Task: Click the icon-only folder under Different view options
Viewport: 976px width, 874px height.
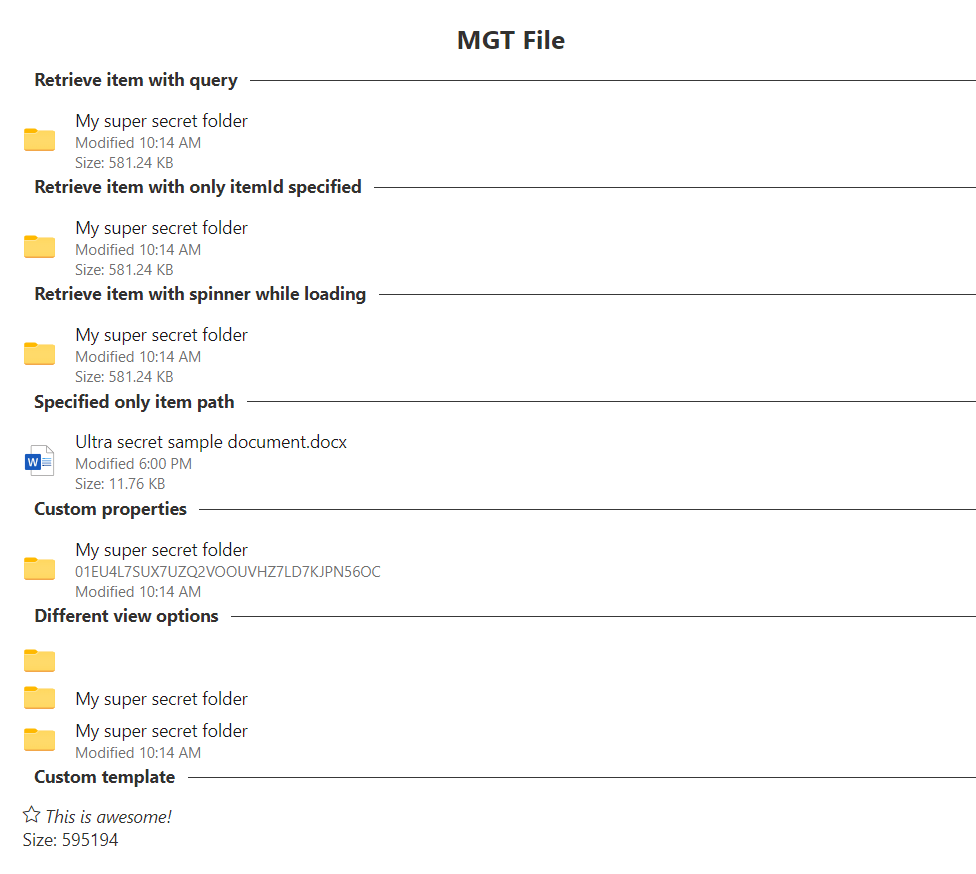Action: point(40,660)
